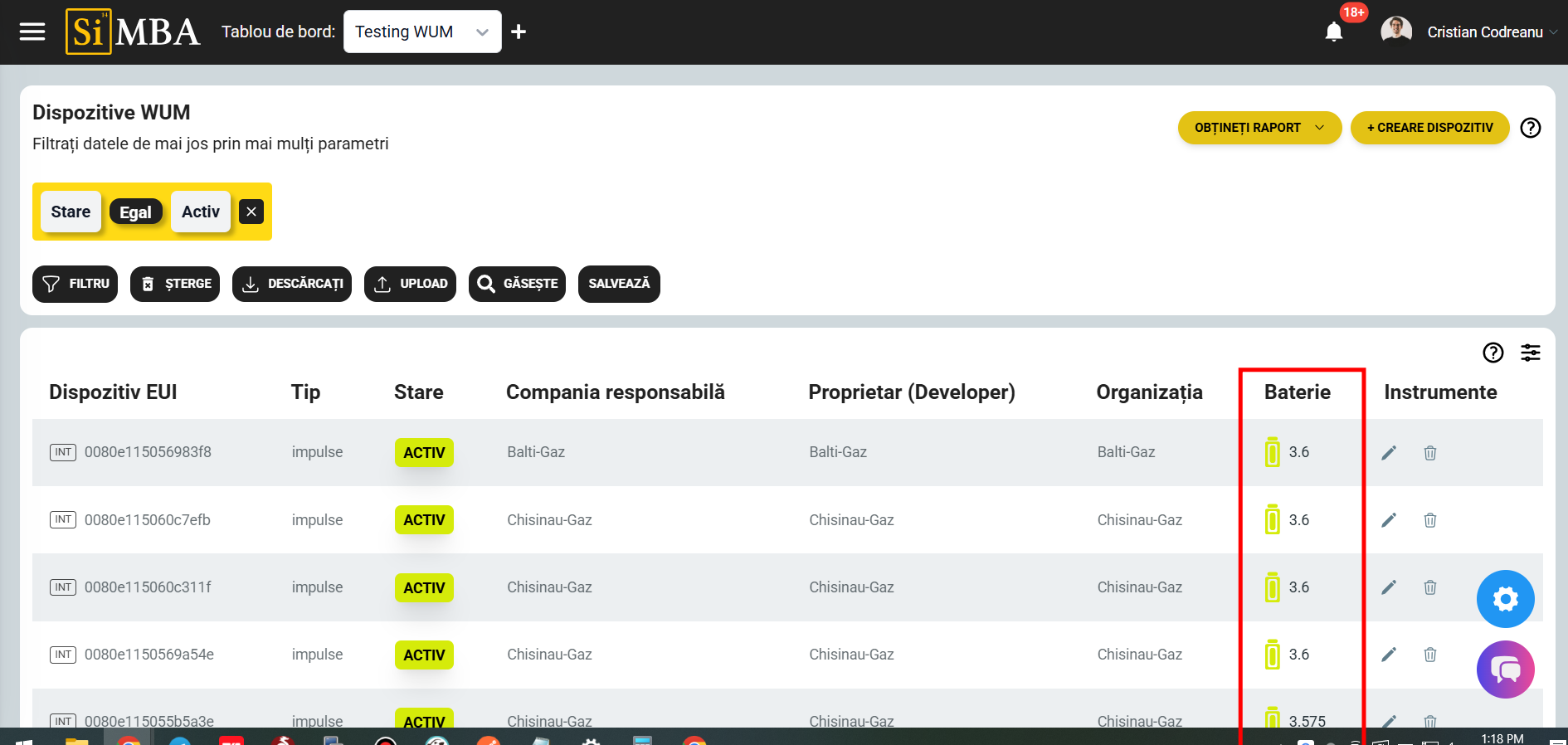Screen dimensions: 1568x745
Task: Open table column settings sliders icon
Action: click(x=1531, y=353)
